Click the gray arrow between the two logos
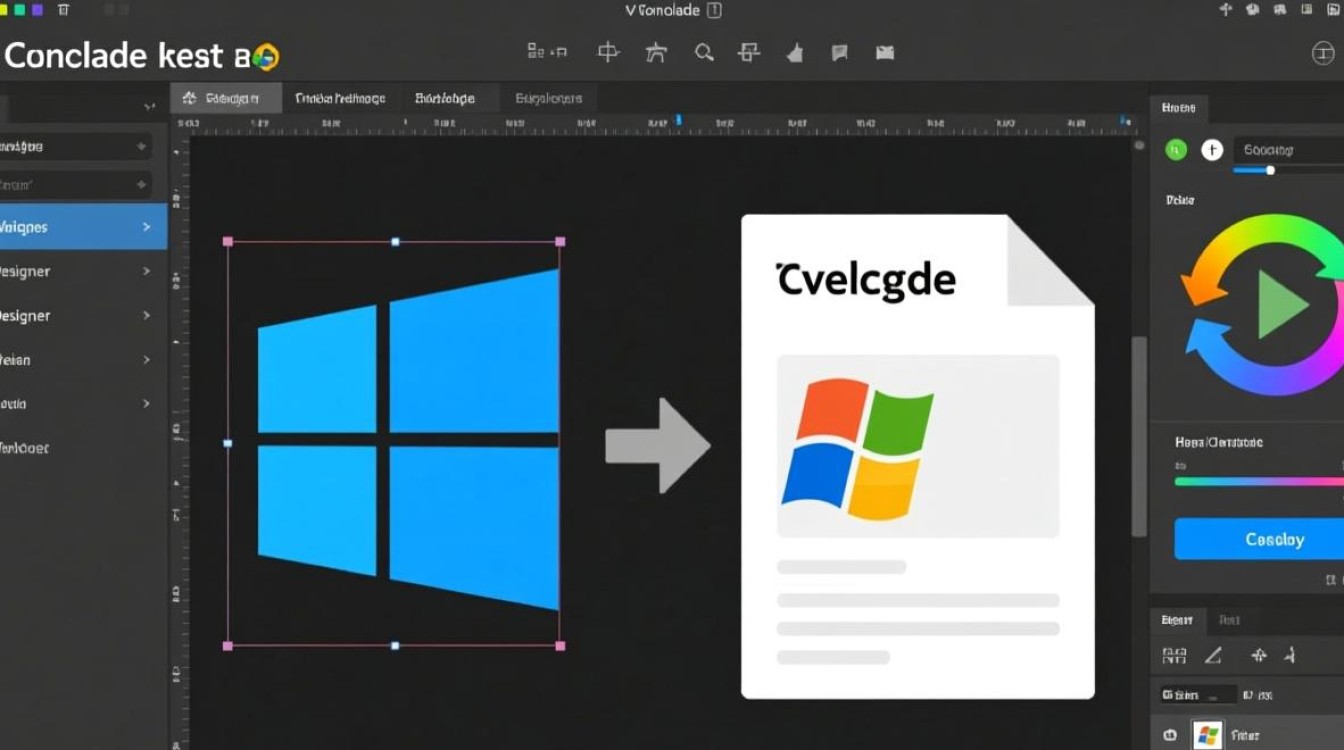The height and width of the screenshot is (750, 1344). click(657, 445)
